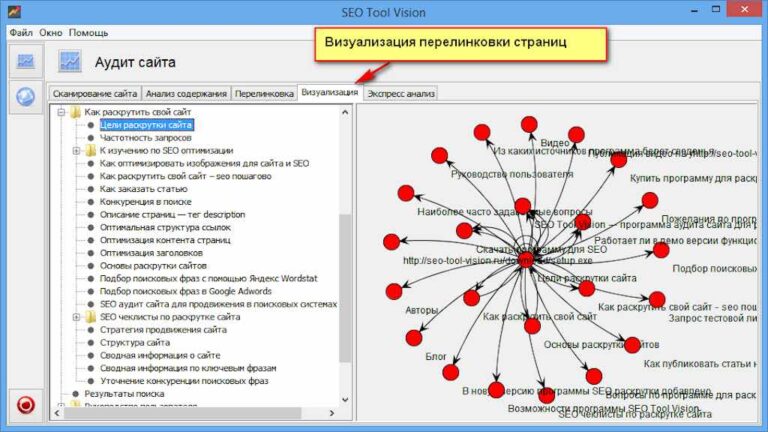Image resolution: width=768 pixels, height=432 pixels.
Task: Select Частотность запросов tree item
Action: 145,138
